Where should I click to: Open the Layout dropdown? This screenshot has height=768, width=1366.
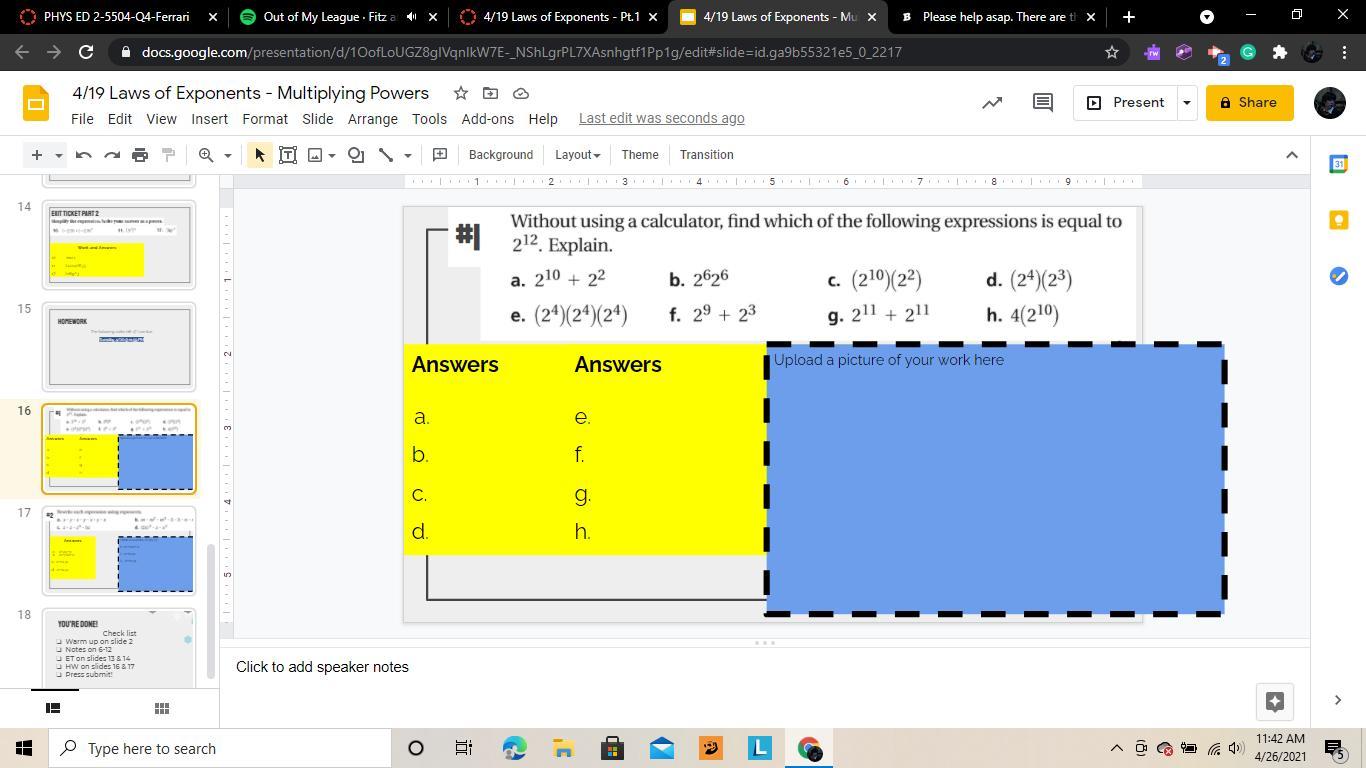click(577, 155)
